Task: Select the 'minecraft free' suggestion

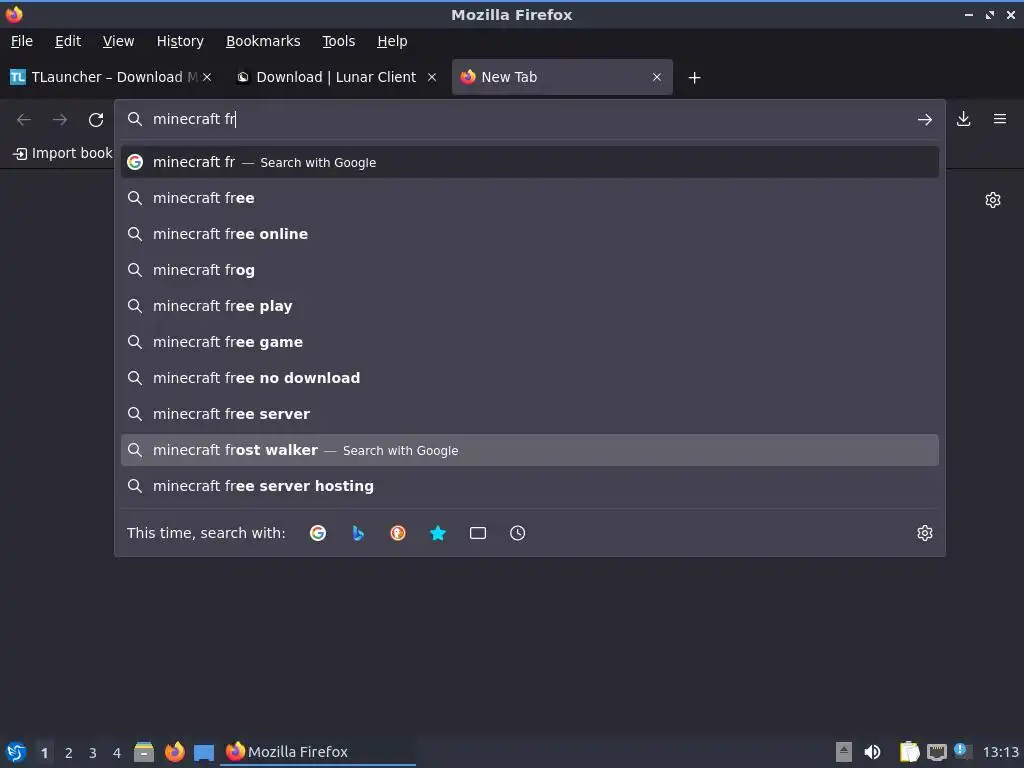Action: pos(530,198)
